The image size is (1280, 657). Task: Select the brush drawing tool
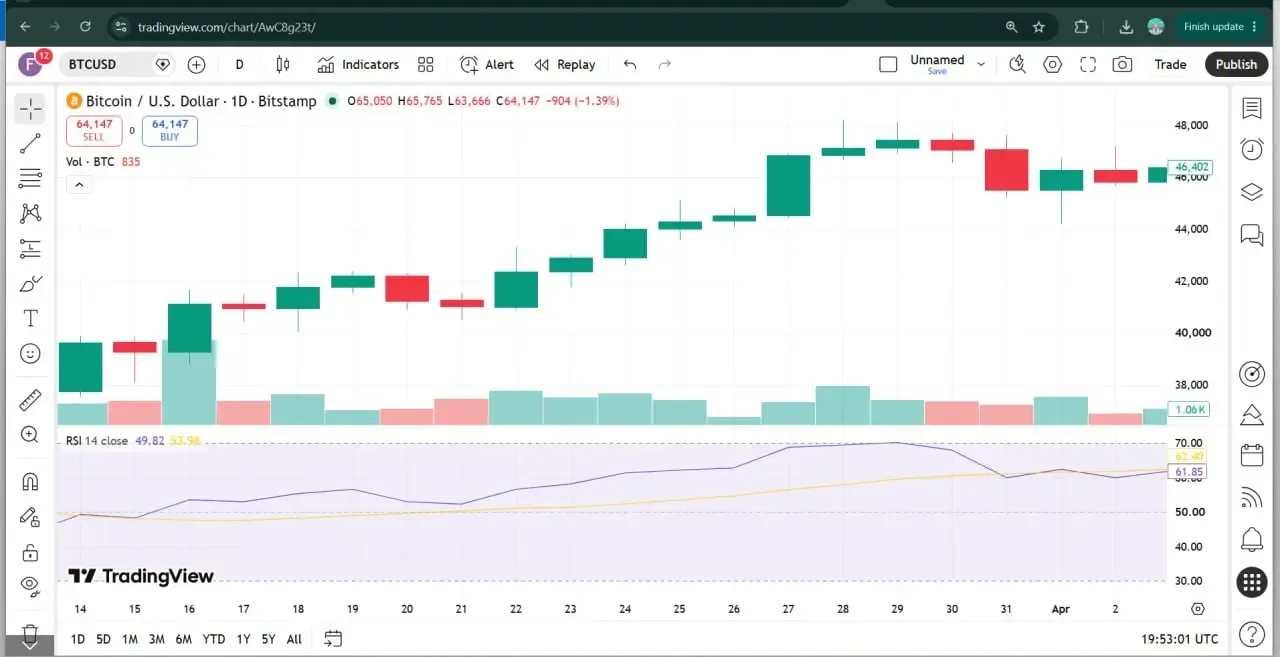point(30,284)
